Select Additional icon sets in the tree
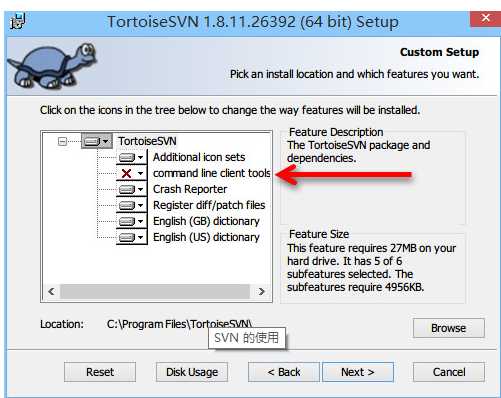Screen dimensions: 501x398 pyautogui.click(x=199, y=157)
